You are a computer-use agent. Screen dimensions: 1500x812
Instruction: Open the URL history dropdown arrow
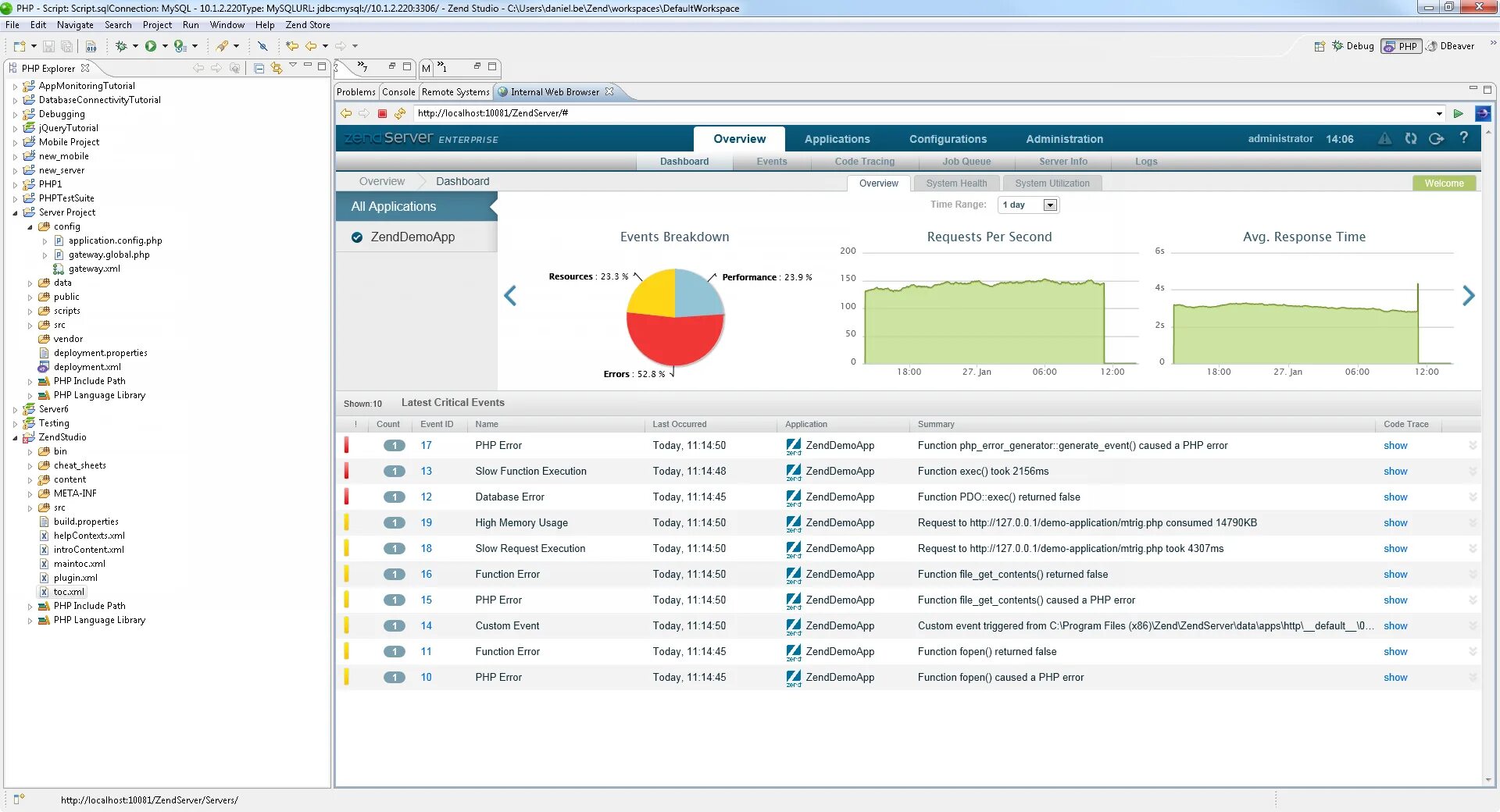[1439, 114]
